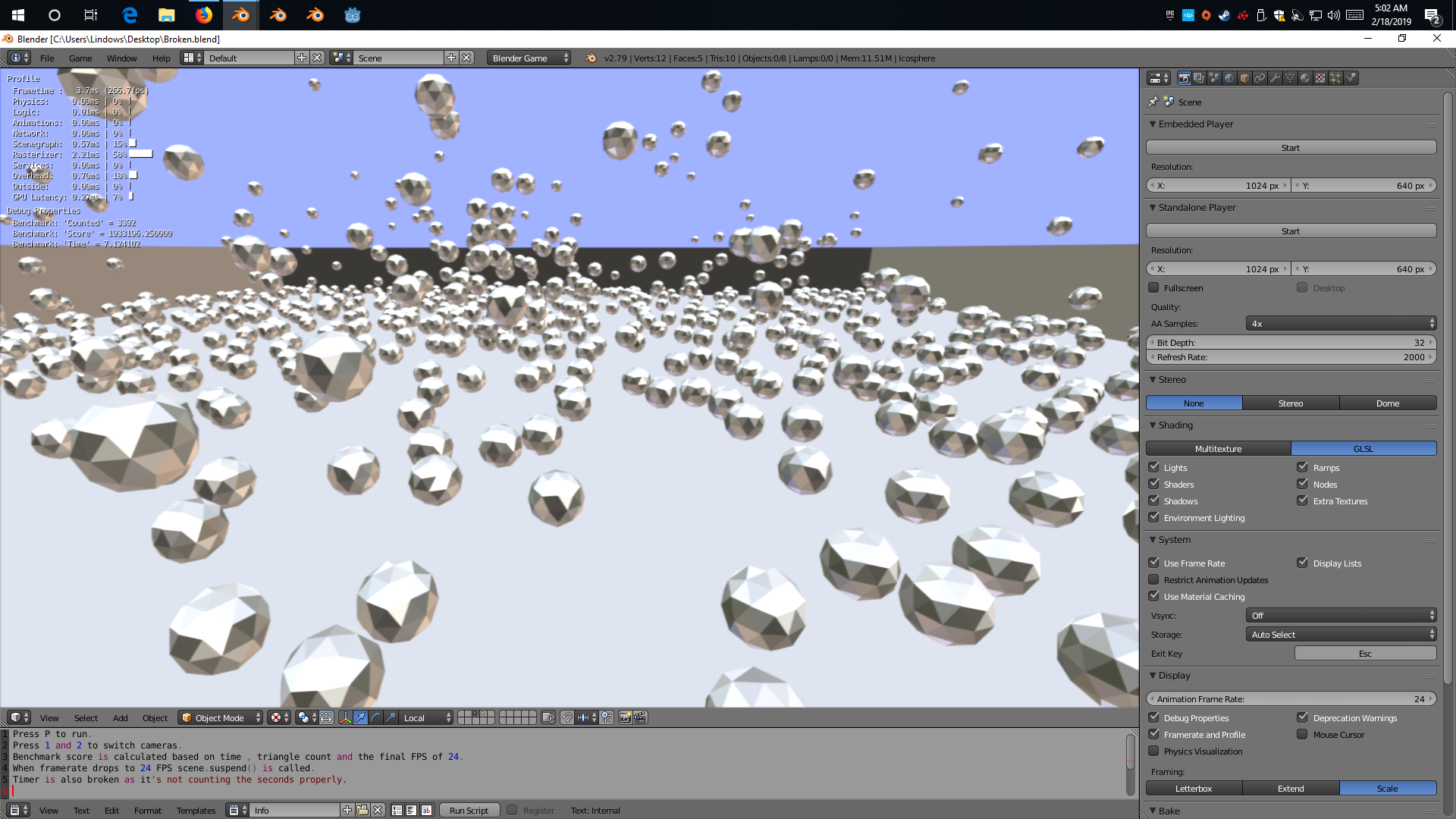The image size is (1456, 819).
Task: Switch stereo mode to Dome
Action: 1388,403
